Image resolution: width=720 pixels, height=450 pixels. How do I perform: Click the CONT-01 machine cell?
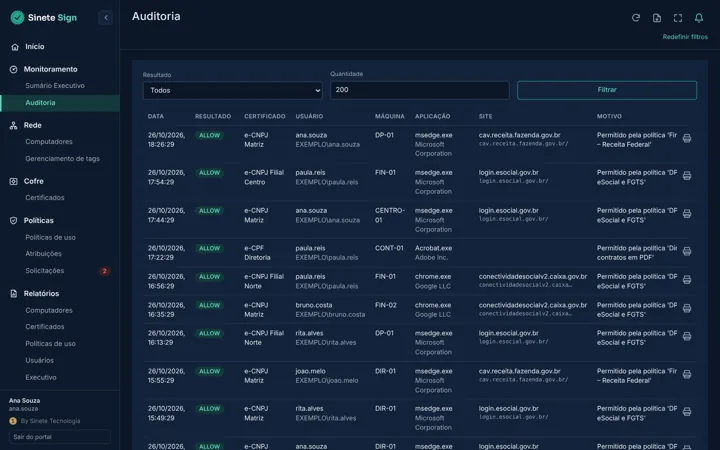pos(389,248)
